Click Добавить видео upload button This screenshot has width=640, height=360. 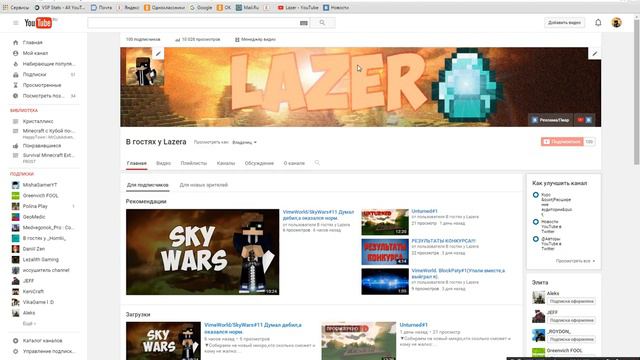click(x=564, y=23)
